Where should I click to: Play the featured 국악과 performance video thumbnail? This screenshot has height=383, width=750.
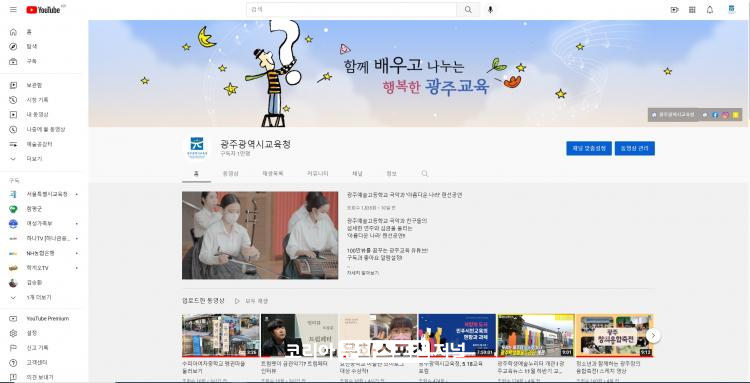(260, 235)
